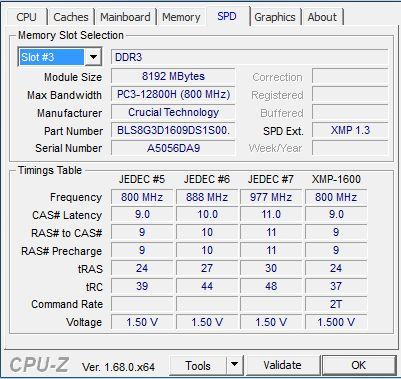401x379 pixels.
Task: Click the 977 MHz frequency cell
Action: point(271,197)
